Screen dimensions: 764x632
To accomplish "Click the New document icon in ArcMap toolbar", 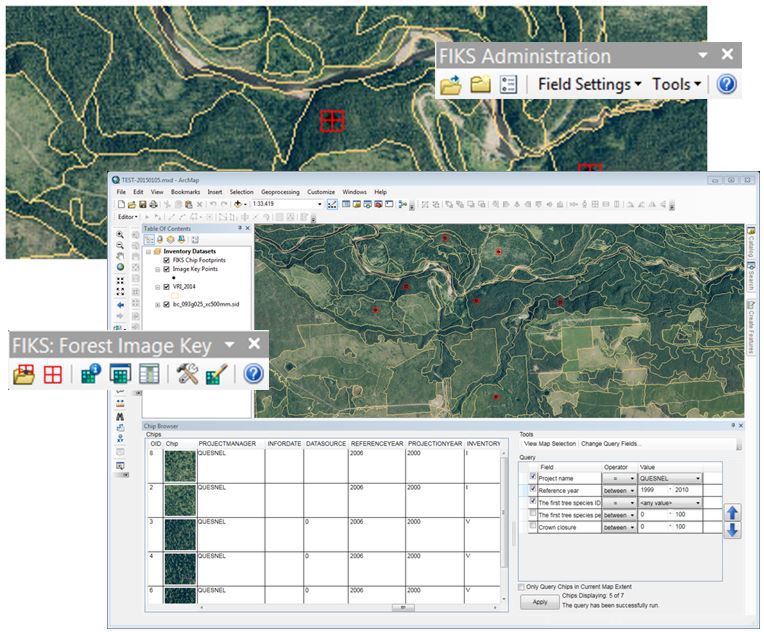I will 121,204.
